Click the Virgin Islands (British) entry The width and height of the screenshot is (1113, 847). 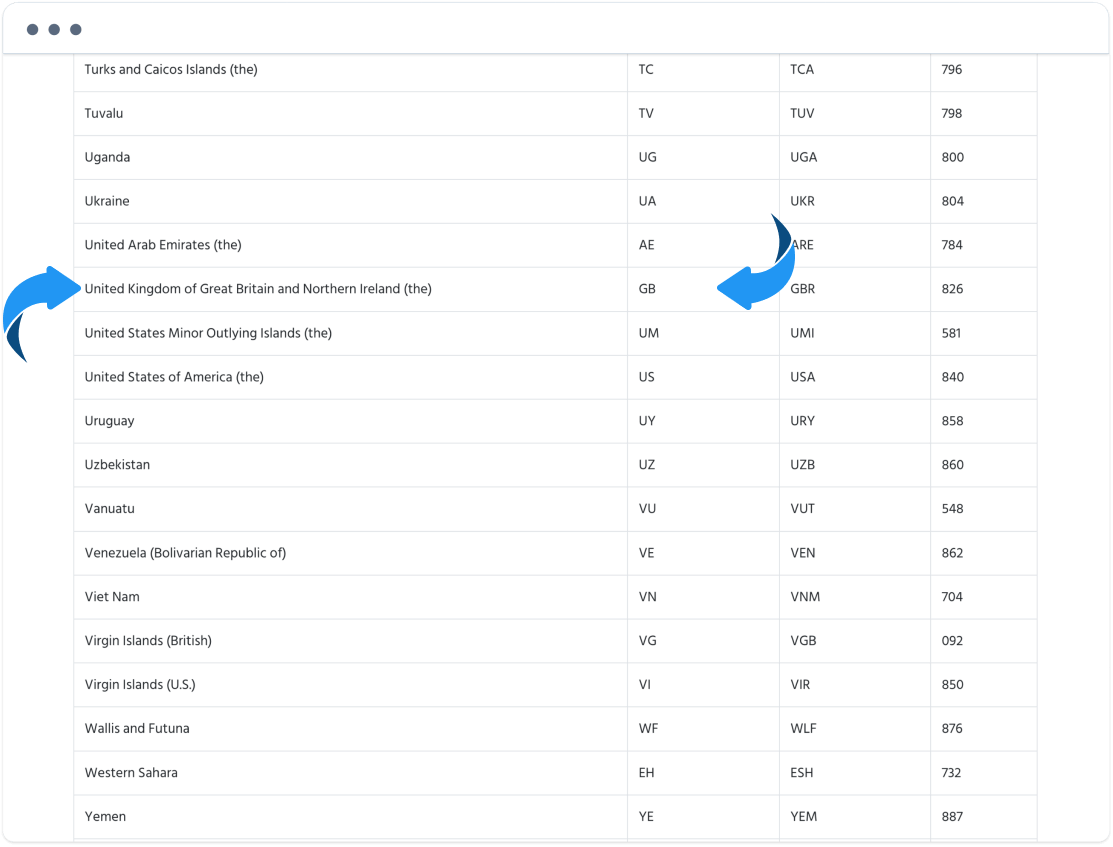[148, 640]
